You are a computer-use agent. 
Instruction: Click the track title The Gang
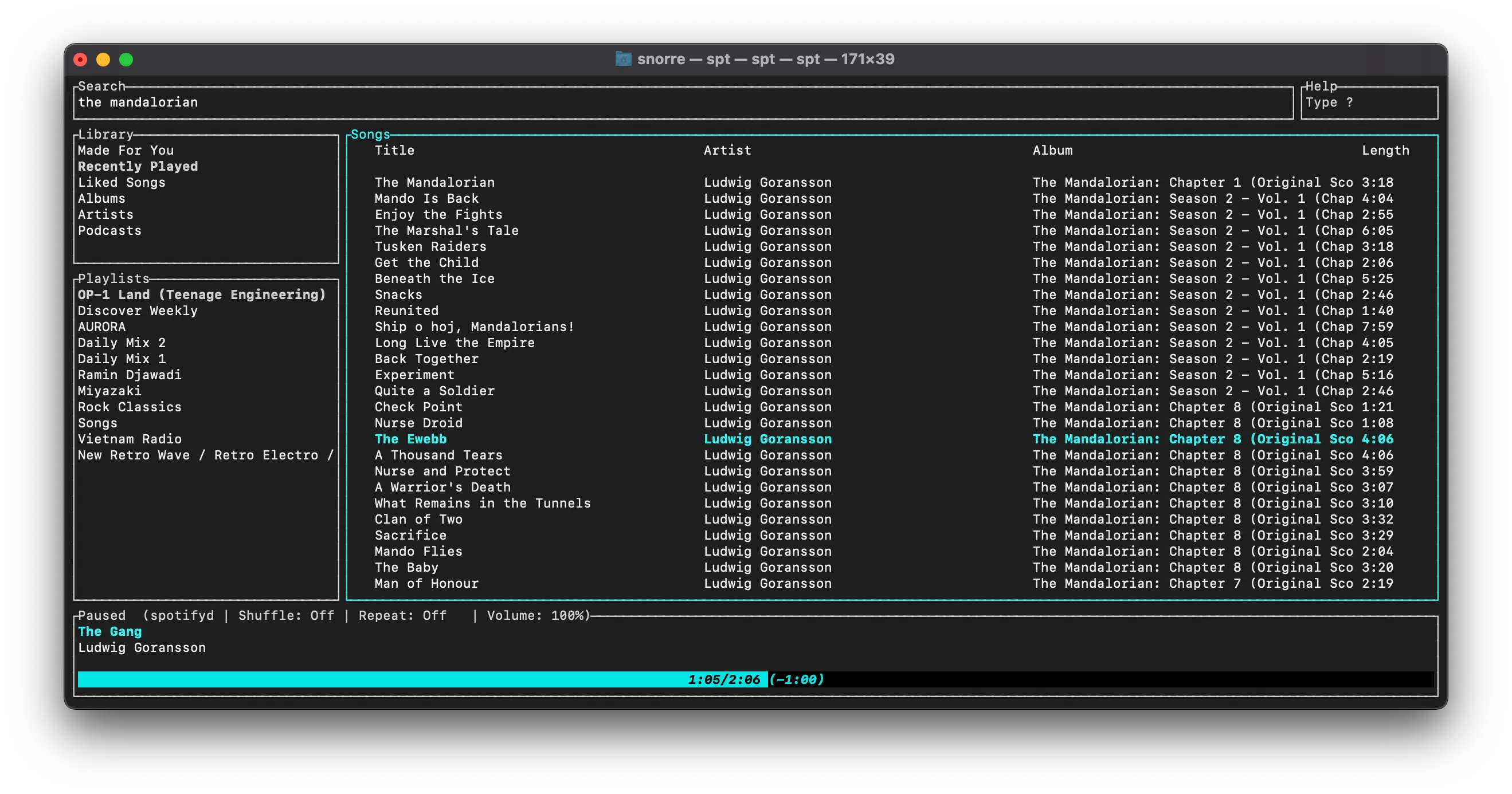110,631
